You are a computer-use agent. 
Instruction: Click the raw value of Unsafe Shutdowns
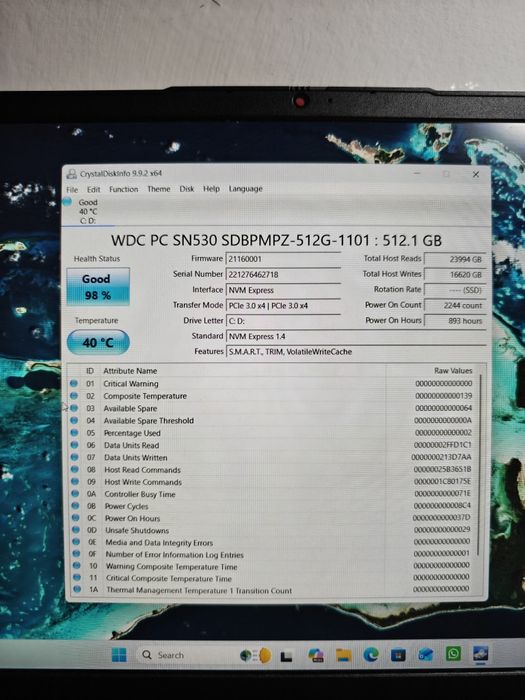(442, 529)
